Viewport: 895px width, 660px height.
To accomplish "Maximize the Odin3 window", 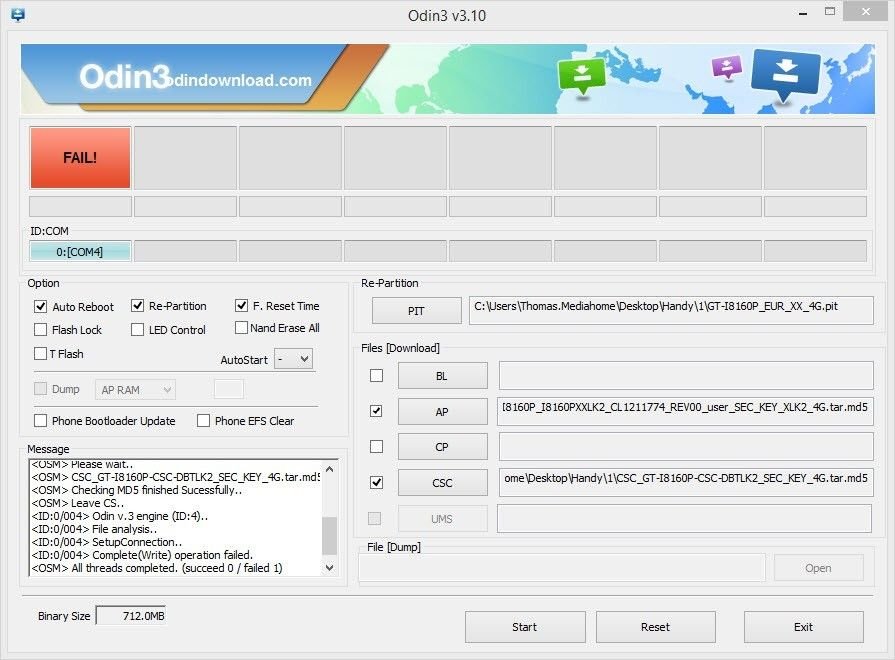I will click(830, 11).
